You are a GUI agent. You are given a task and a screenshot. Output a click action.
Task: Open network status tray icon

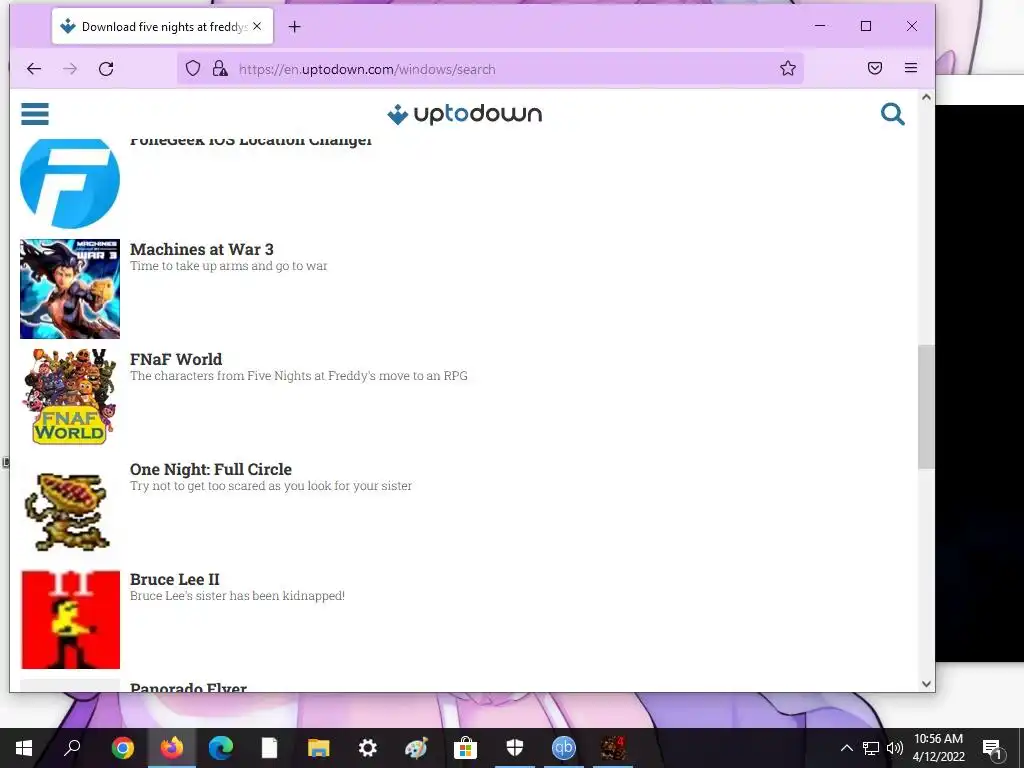[871, 748]
